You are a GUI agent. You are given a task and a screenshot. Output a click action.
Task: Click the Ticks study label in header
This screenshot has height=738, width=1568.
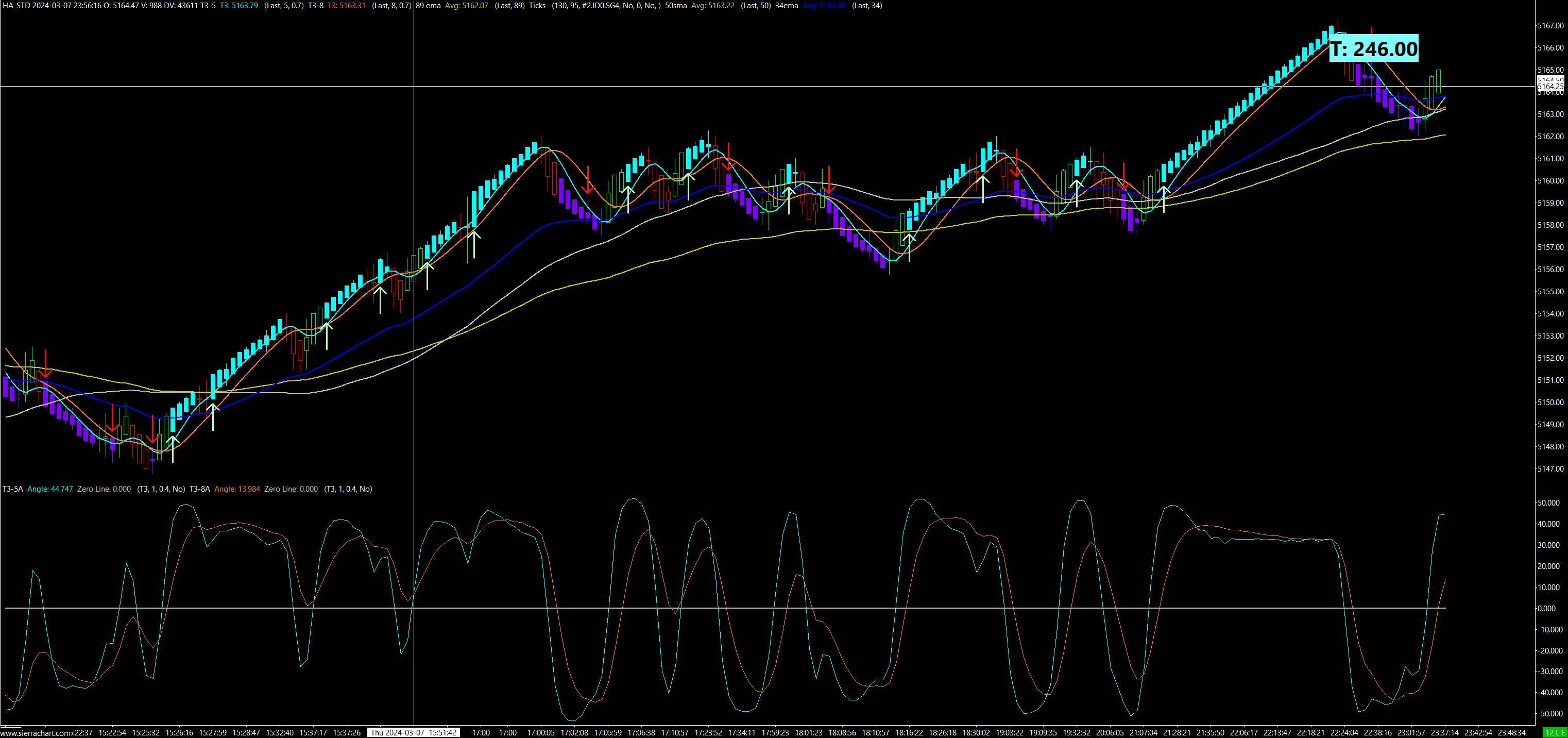(537, 6)
